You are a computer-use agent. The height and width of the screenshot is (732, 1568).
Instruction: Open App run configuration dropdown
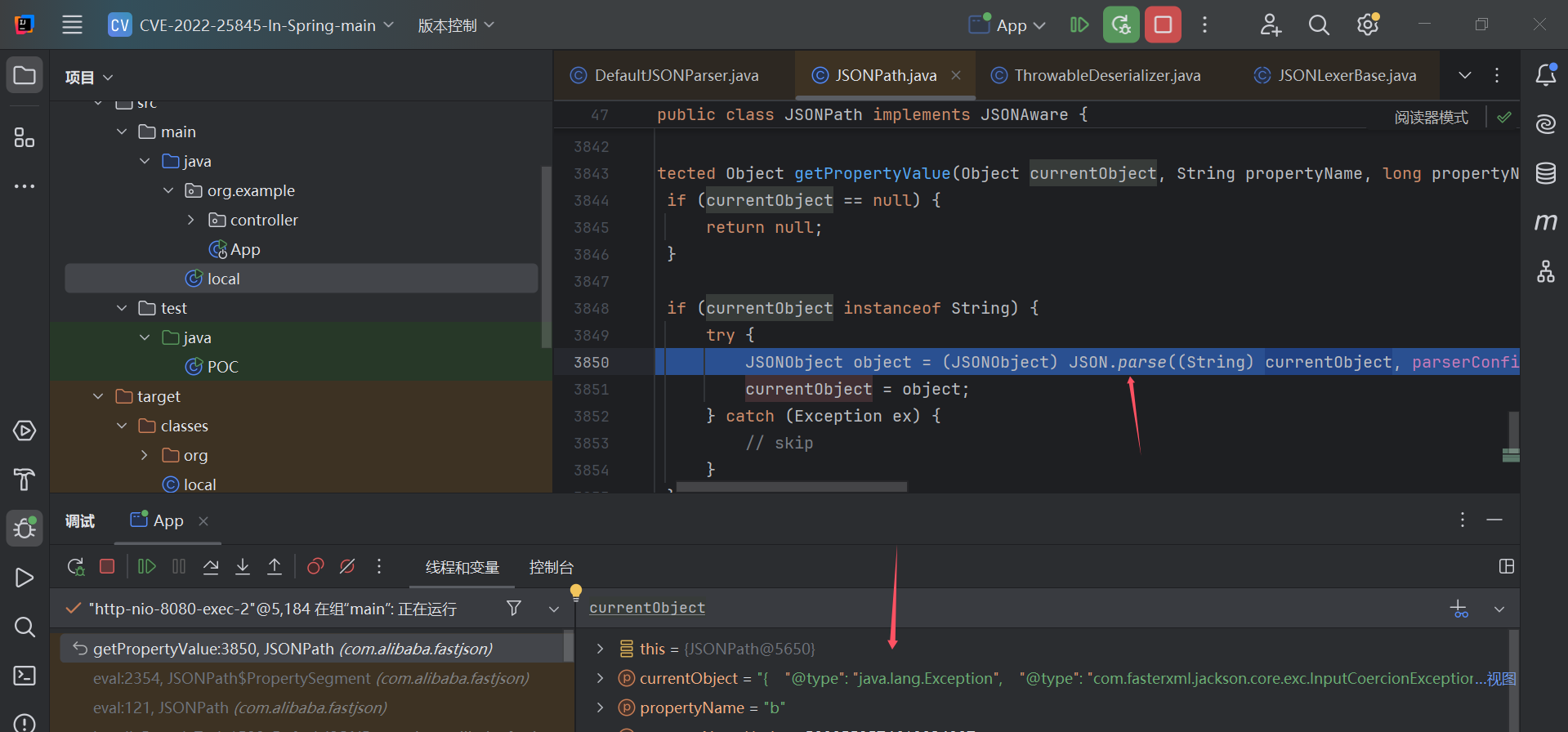[1007, 25]
